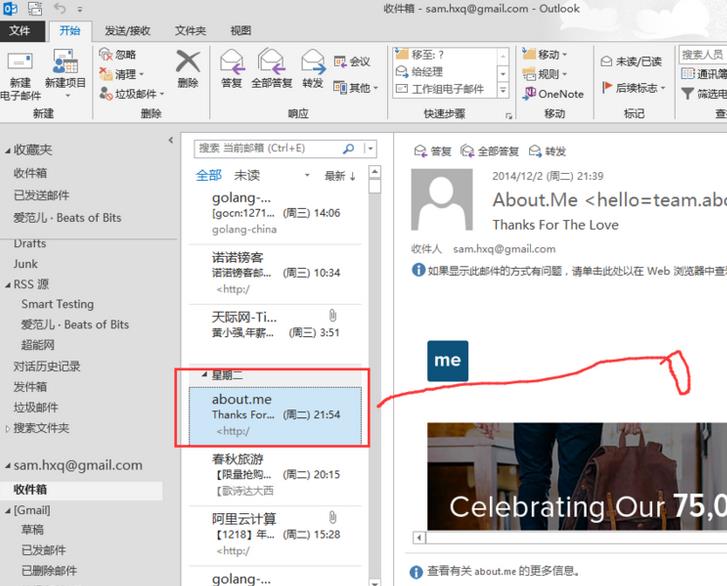Open the Follow-up flag (后续标志) dropdown
The width and height of the screenshot is (727, 586).
coord(633,88)
